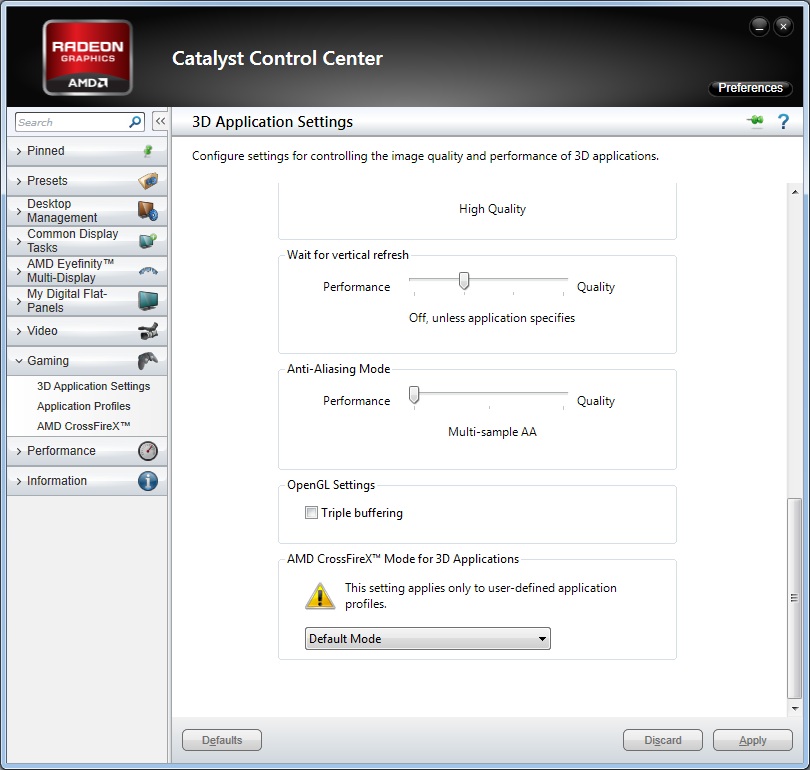Click the Video camcorder icon
The image size is (810, 770).
pyautogui.click(x=148, y=331)
